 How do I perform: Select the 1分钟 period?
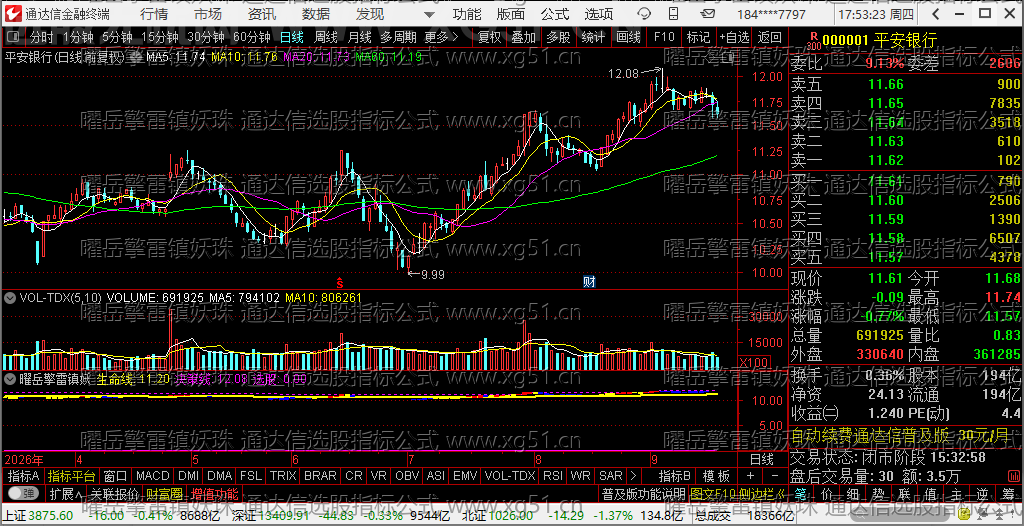pyautogui.click(x=78, y=38)
